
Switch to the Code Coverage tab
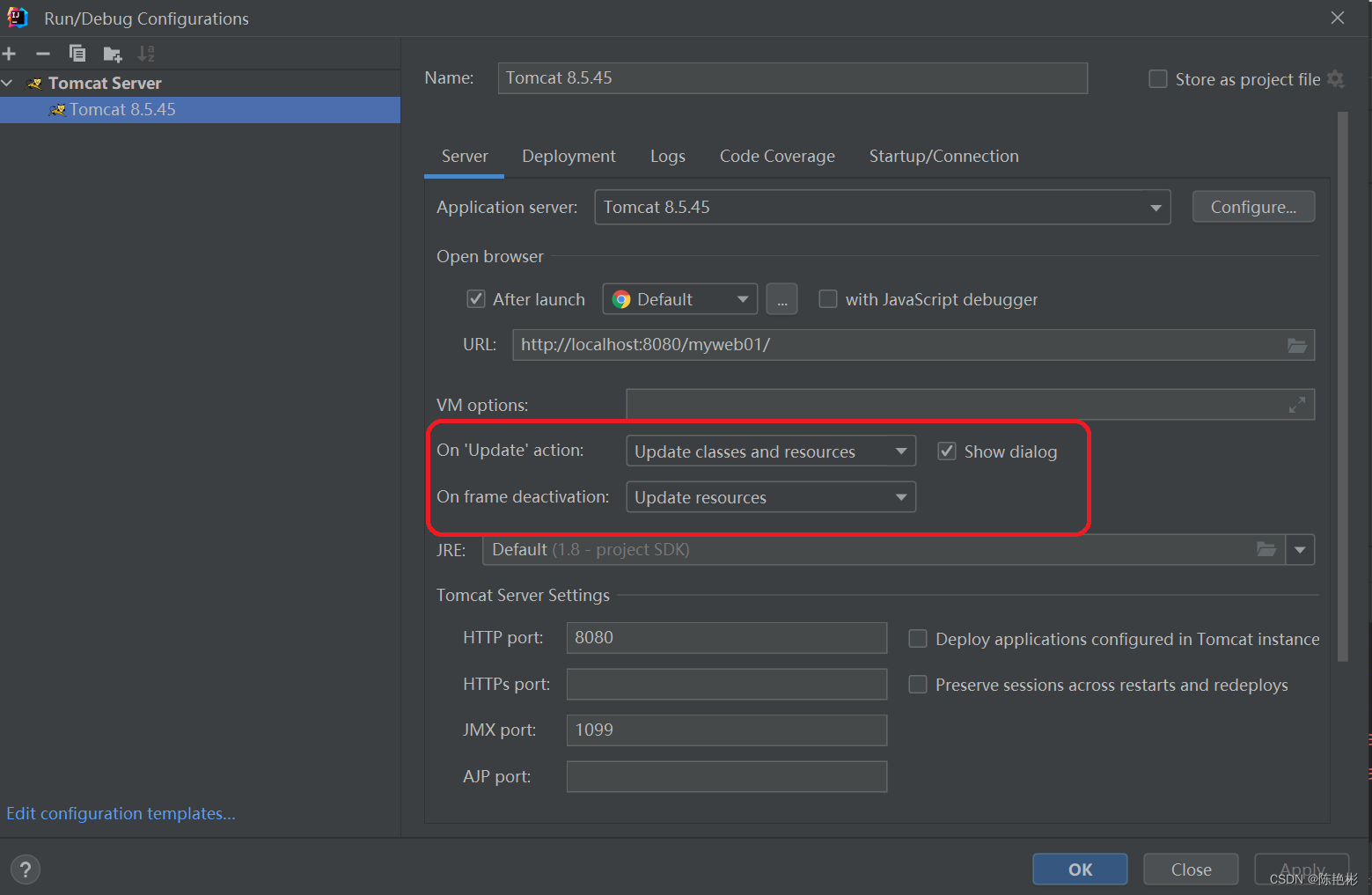click(777, 157)
